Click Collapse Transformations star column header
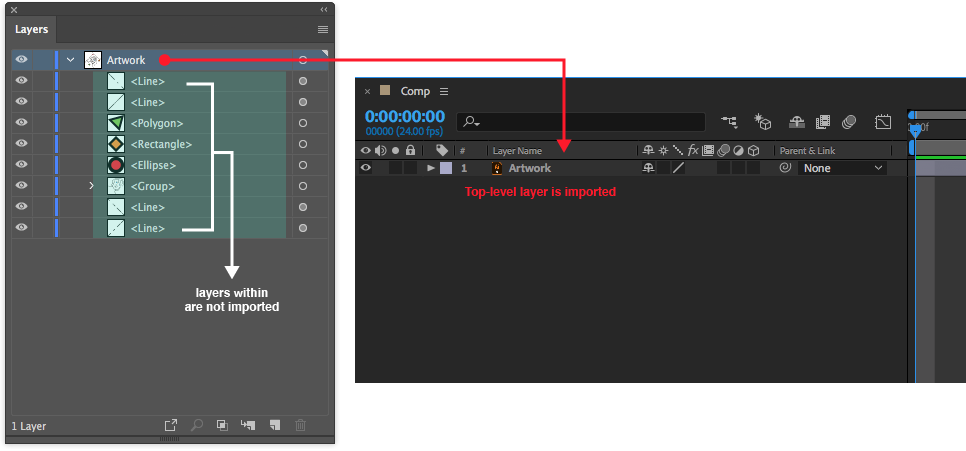Image resolution: width=966 pixels, height=451 pixels. [664, 150]
